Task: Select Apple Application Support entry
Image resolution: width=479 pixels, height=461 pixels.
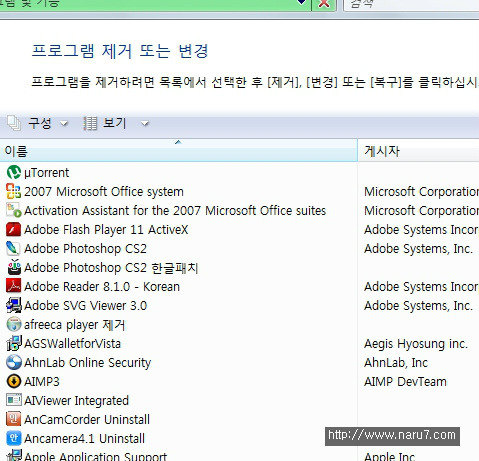Action: tap(95, 456)
